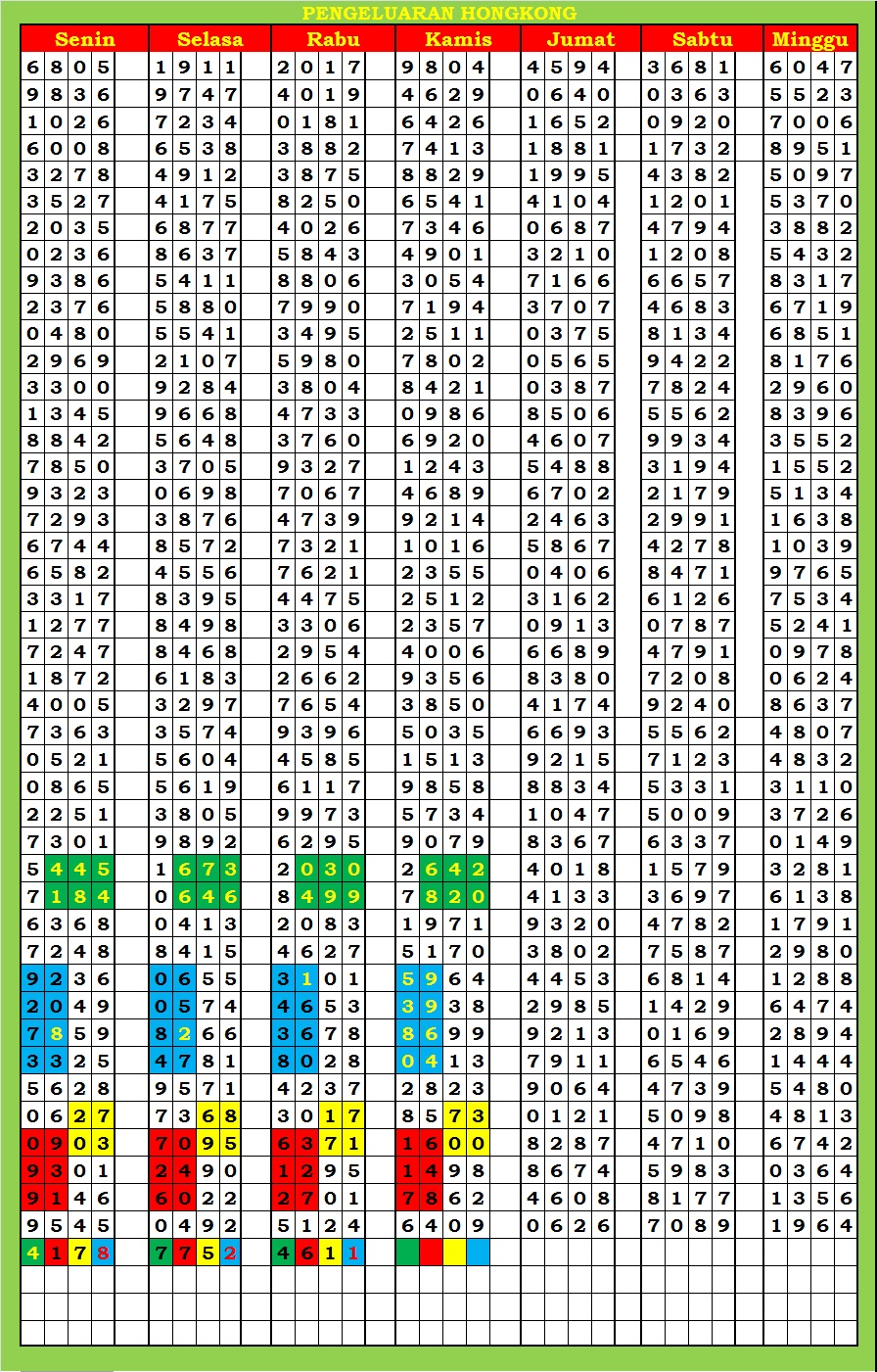This screenshot has height=1372, width=877.
Task: Click the PENGELUARAN HONGKONG title
Action: tap(438, 13)
